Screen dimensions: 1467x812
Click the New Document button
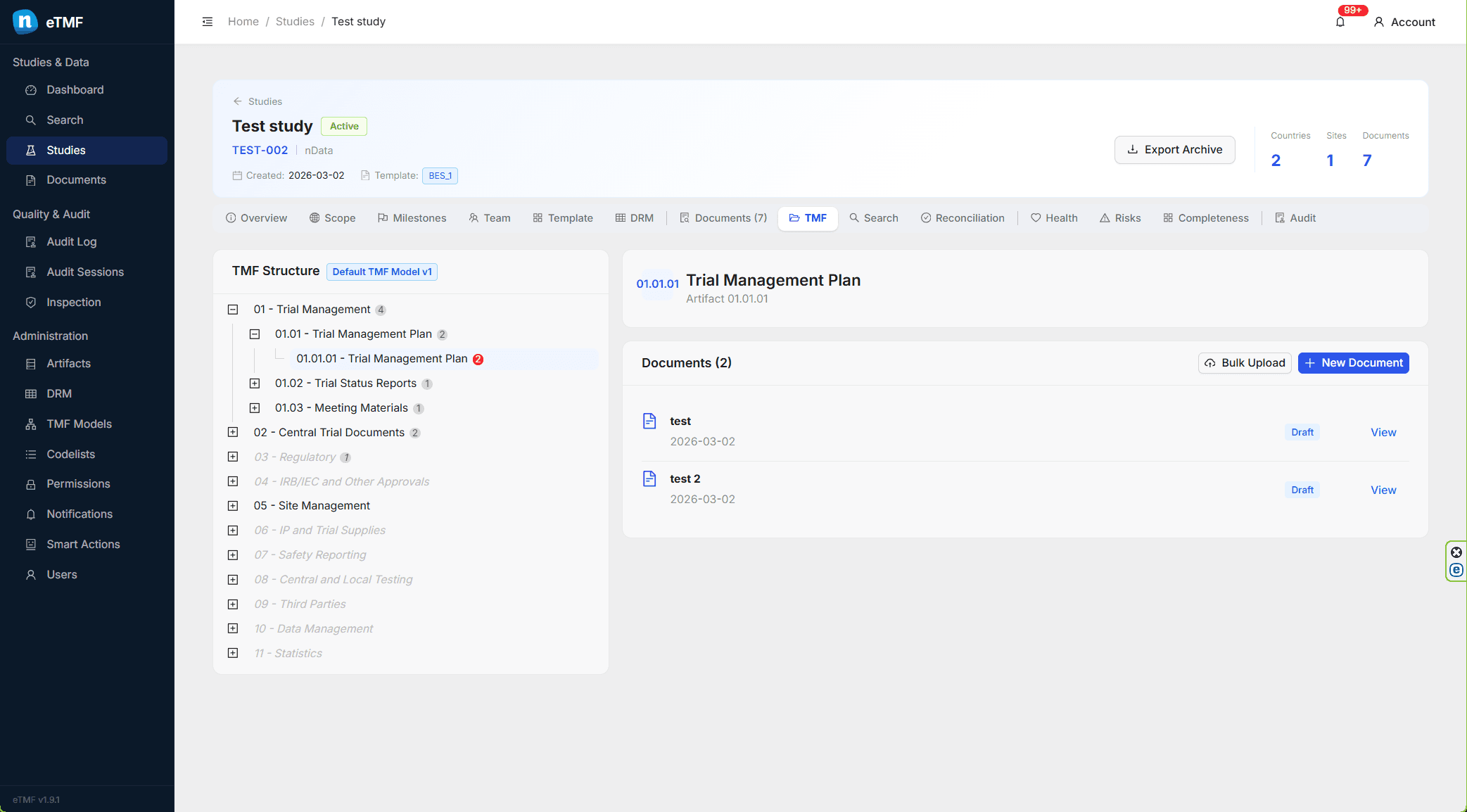point(1353,363)
